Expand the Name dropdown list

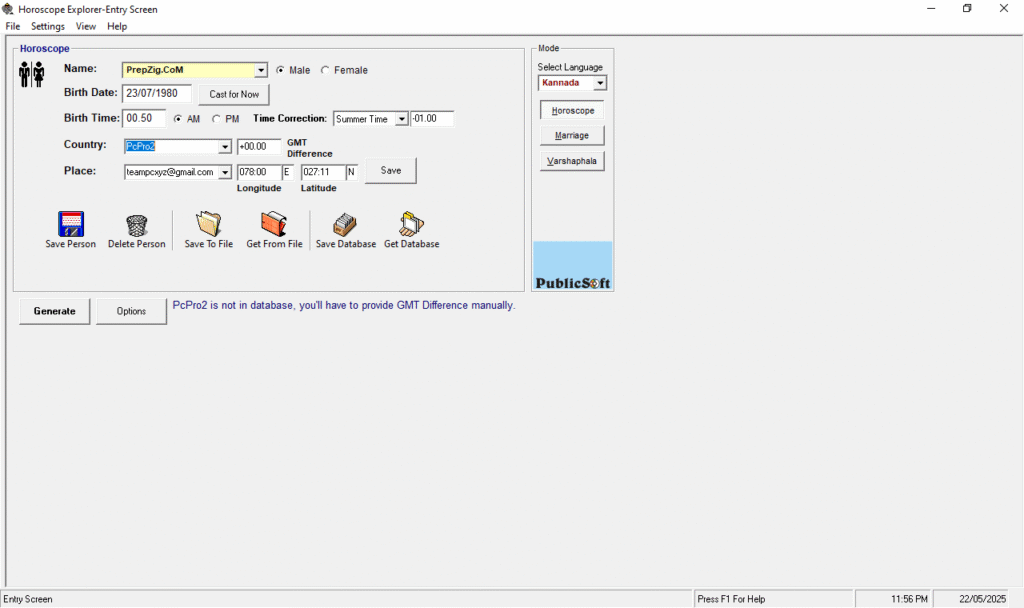(x=261, y=70)
